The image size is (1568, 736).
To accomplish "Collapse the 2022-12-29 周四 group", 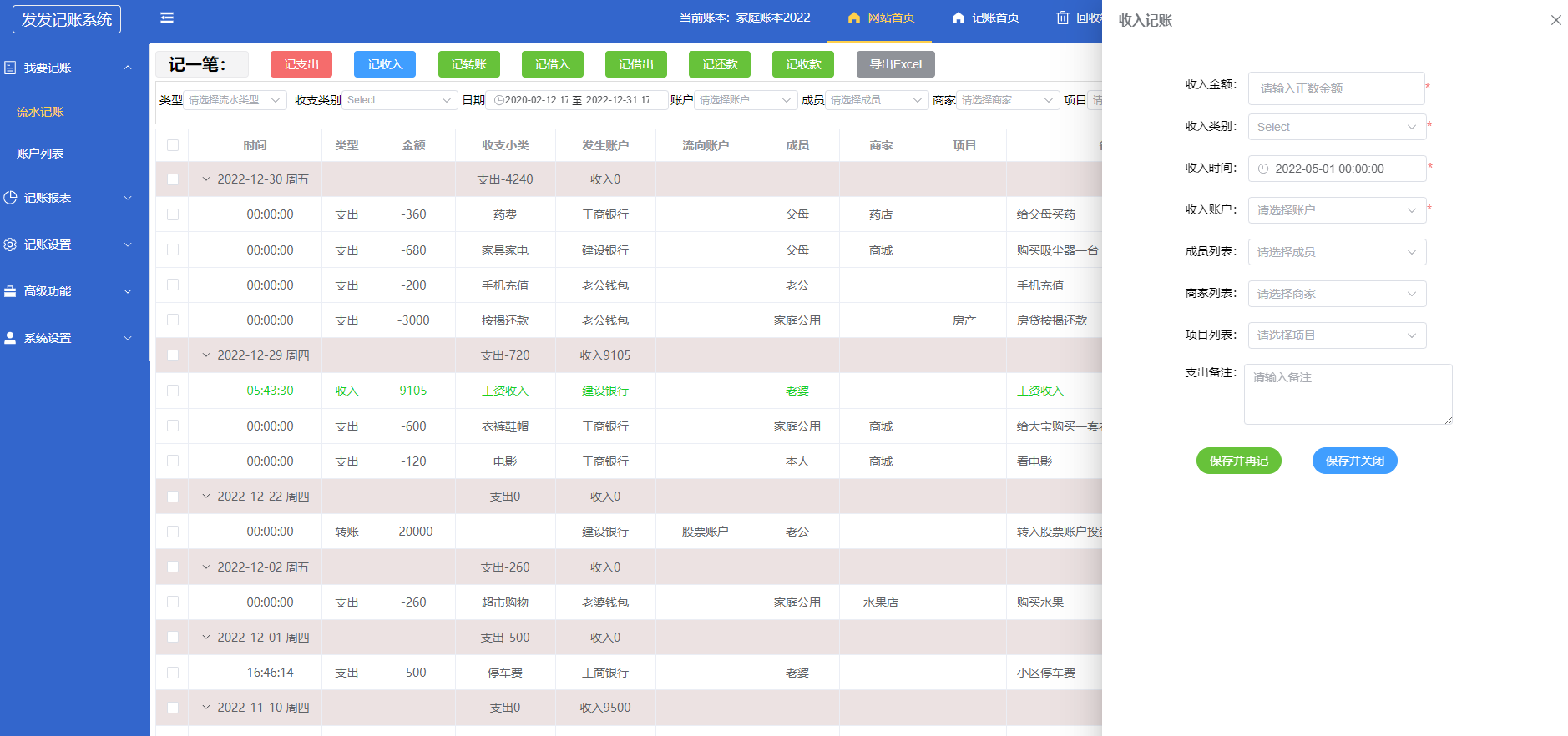I will (x=206, y=355).
